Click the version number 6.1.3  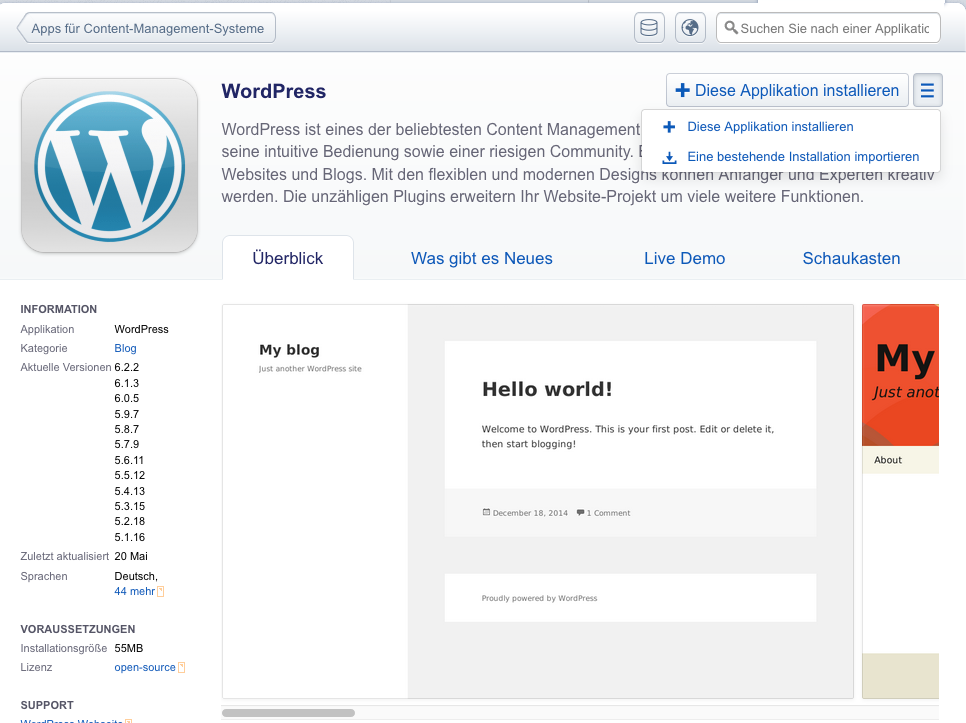[x=127, y=383]
